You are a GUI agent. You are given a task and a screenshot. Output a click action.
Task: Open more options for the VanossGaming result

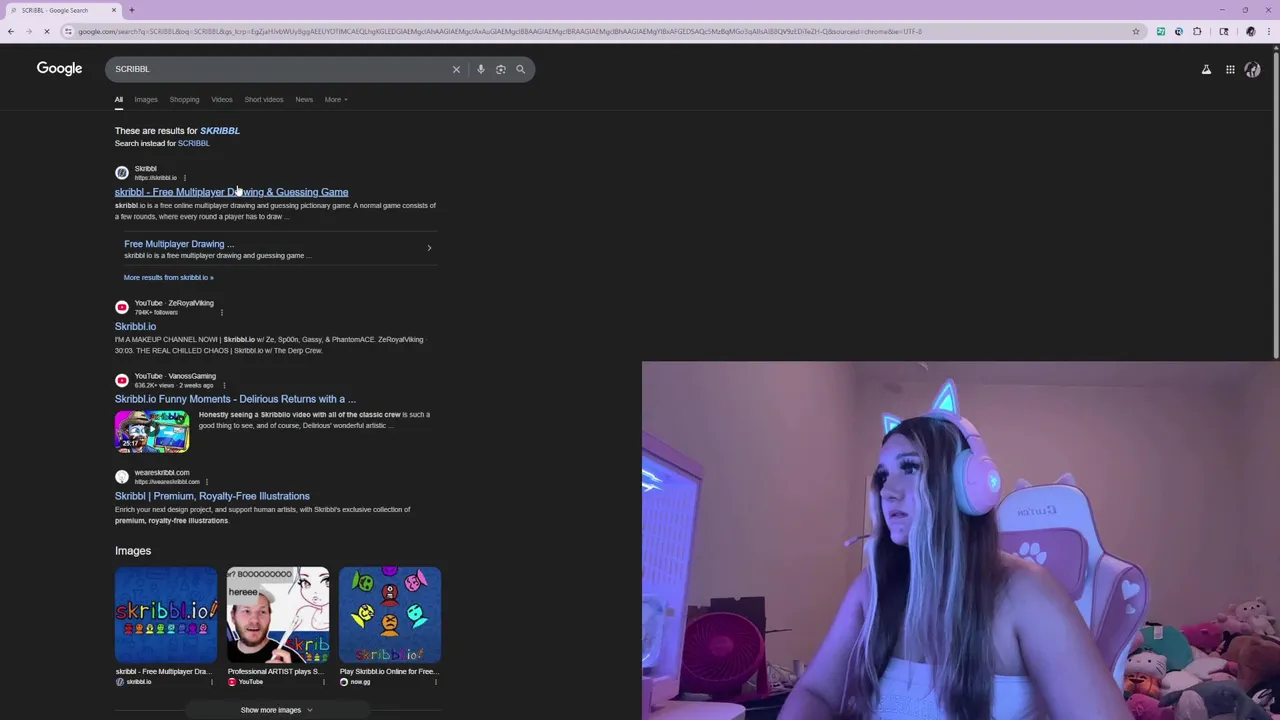[224, 385]
